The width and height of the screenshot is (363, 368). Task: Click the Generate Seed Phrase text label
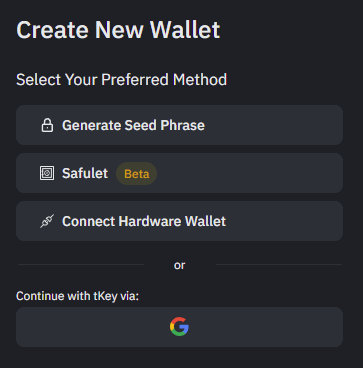point(133,125)
